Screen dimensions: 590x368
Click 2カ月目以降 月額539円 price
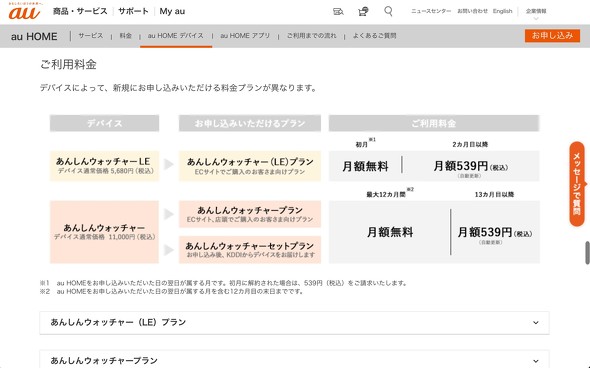(470, 166)
